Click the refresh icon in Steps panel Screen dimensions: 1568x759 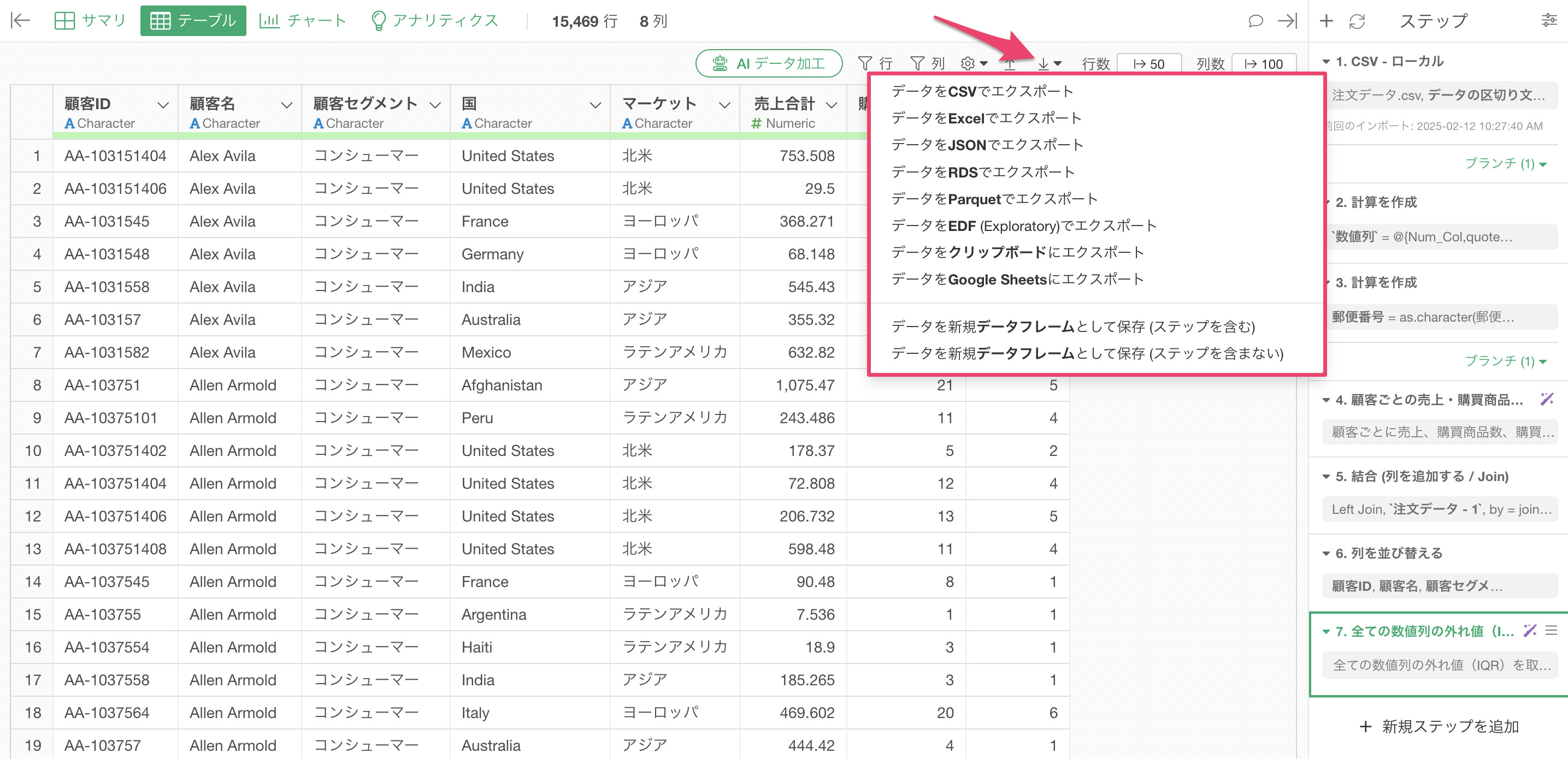click(x=1357, y=21)
